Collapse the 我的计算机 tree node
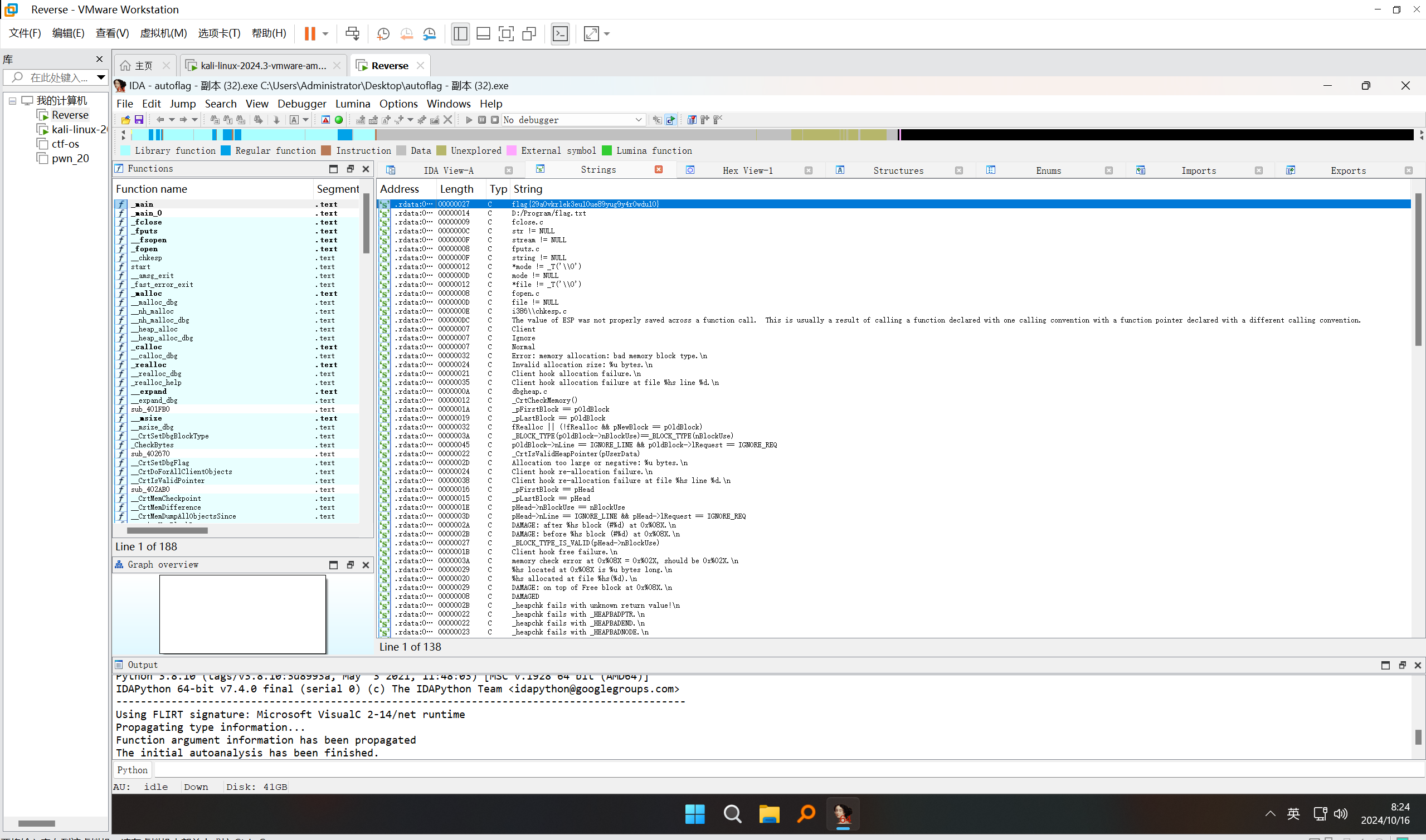This screenshot has height=840, width=1426. point(12,101)
